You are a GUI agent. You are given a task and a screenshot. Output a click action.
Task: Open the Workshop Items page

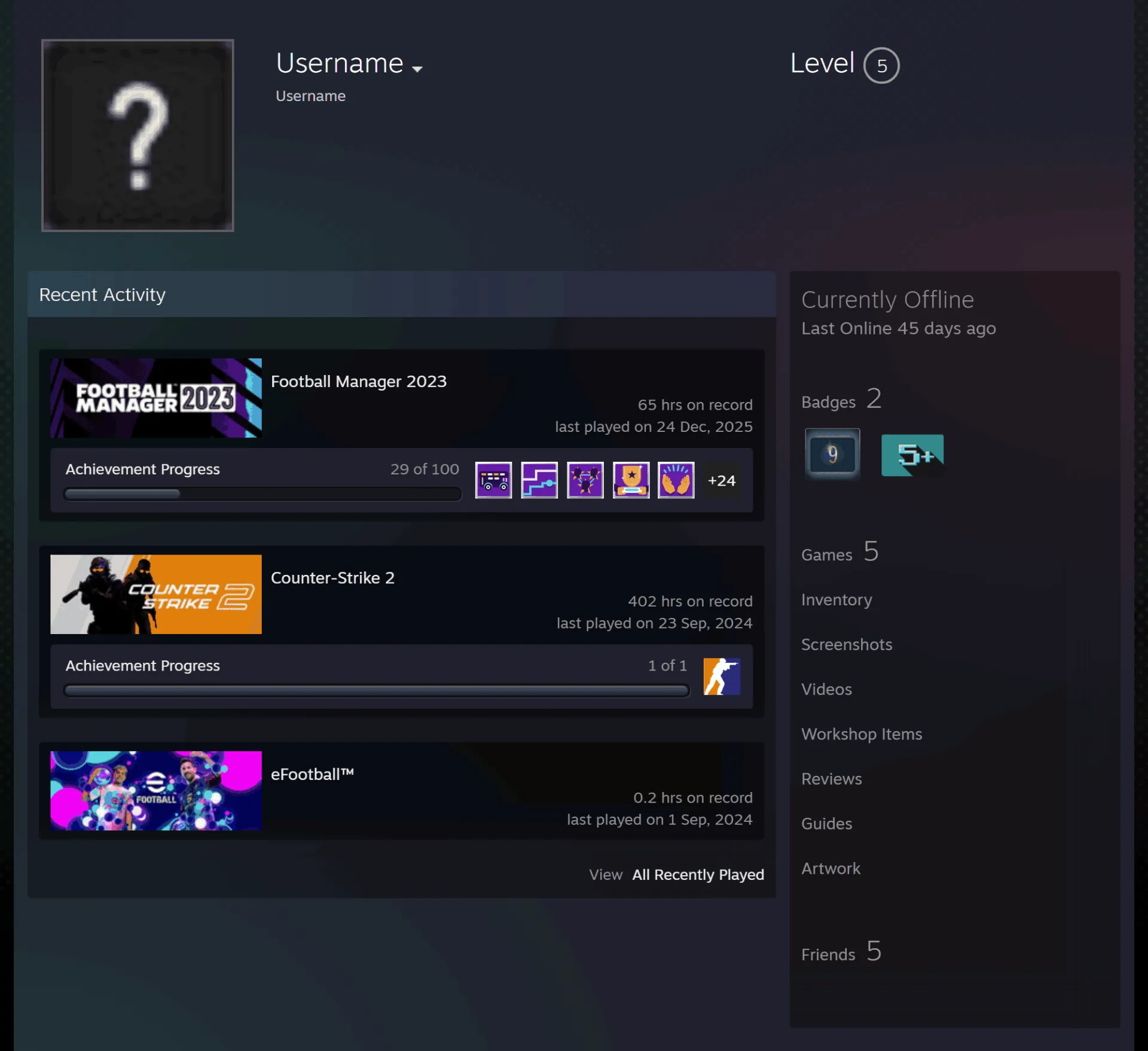click(862, 734)
